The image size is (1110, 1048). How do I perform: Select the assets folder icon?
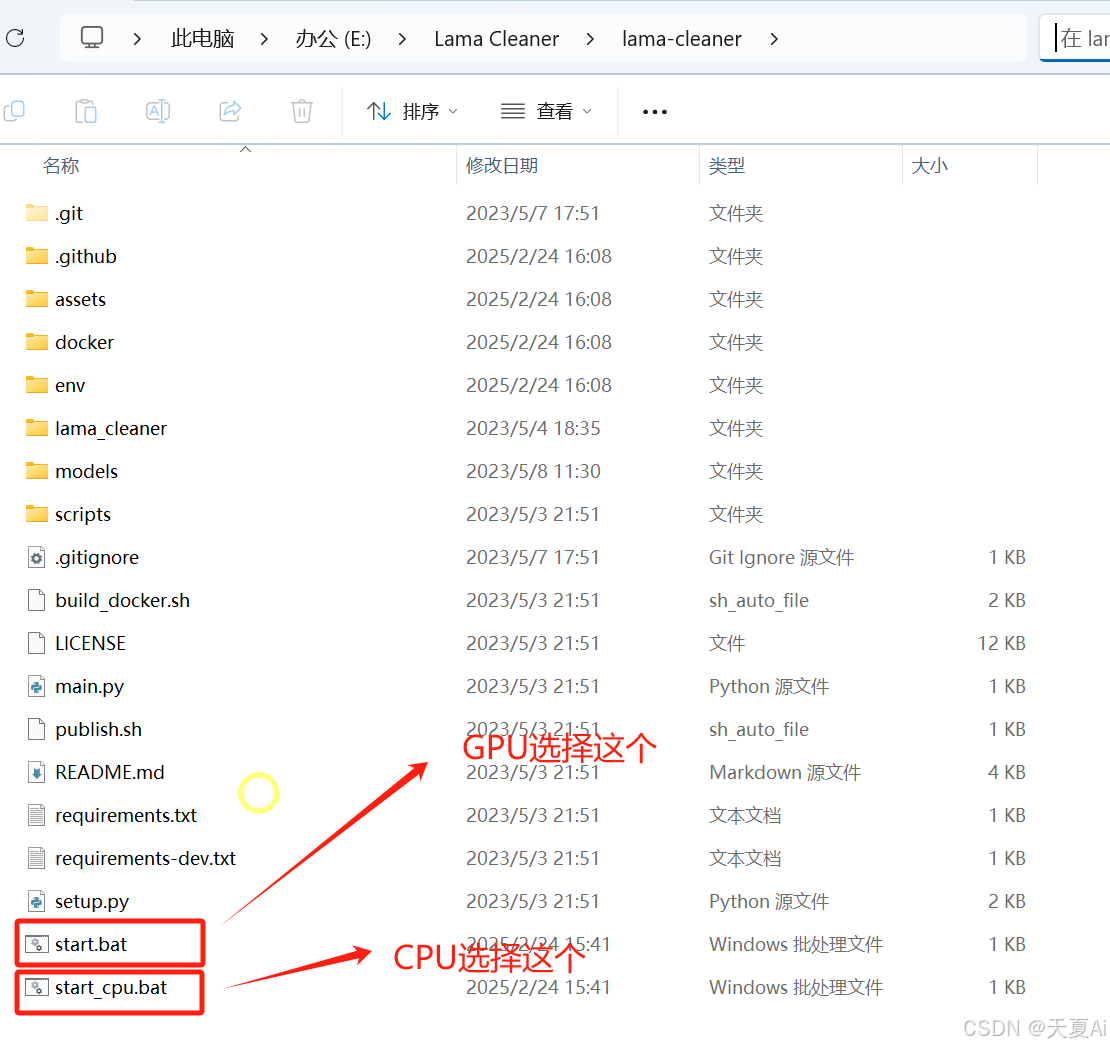point(37,299)
